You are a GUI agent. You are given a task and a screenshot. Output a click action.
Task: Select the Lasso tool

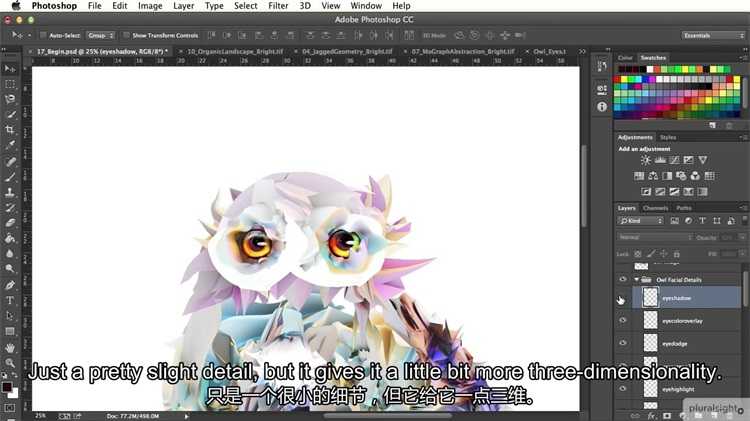pyautogui.click(x=10, y=99)
